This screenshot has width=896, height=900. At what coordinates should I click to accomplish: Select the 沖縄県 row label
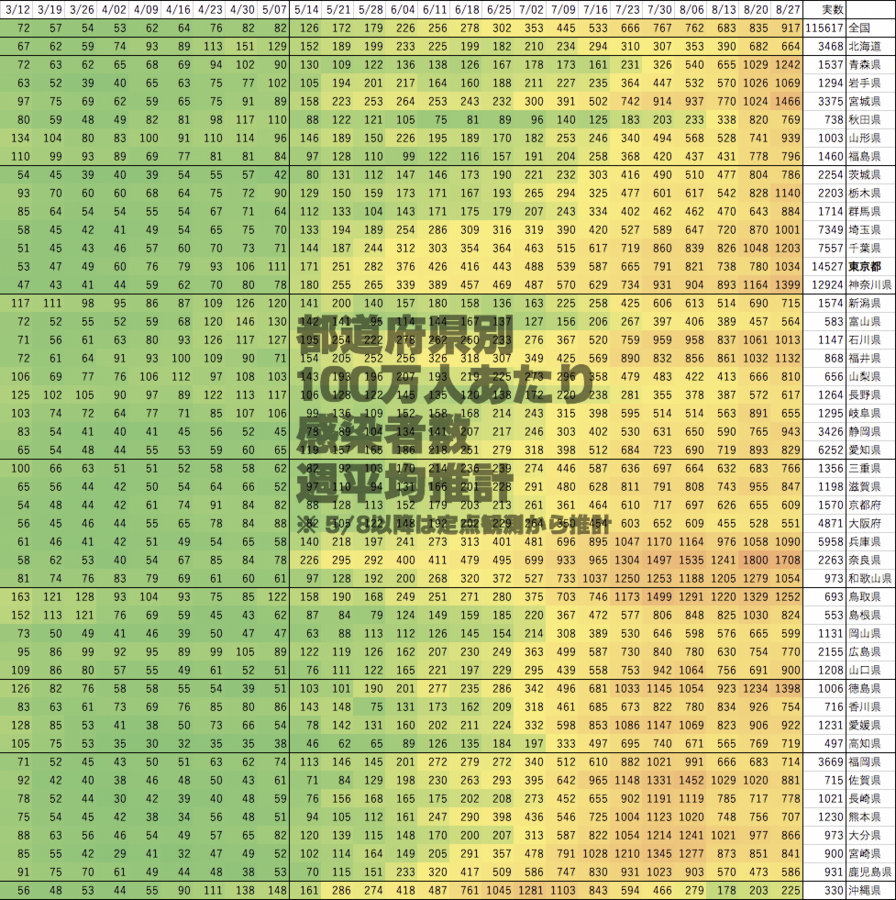tap(864, 891)
